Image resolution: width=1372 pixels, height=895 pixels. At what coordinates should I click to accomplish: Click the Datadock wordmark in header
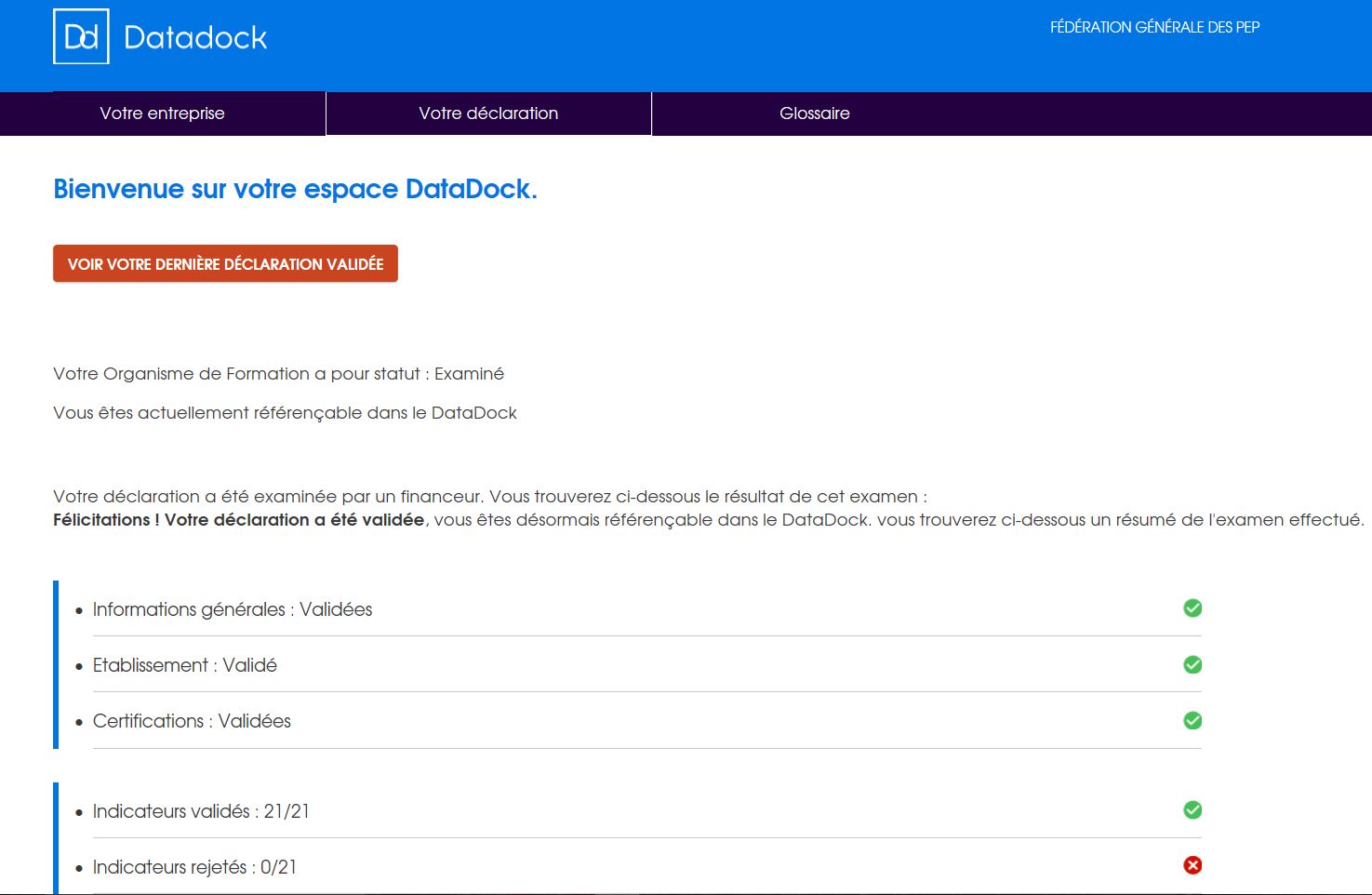point(195,37)
